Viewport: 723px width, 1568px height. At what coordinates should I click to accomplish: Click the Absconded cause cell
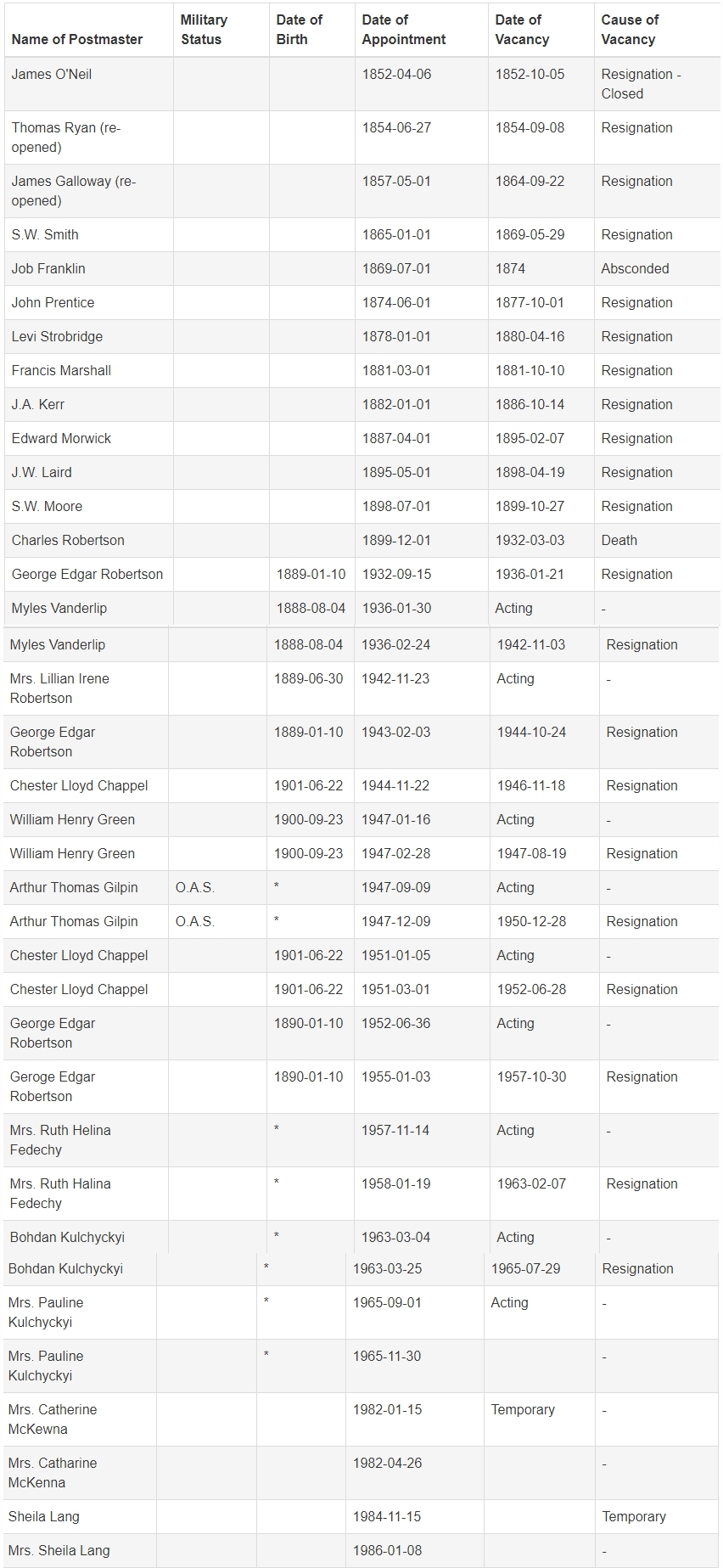point(635,269)
